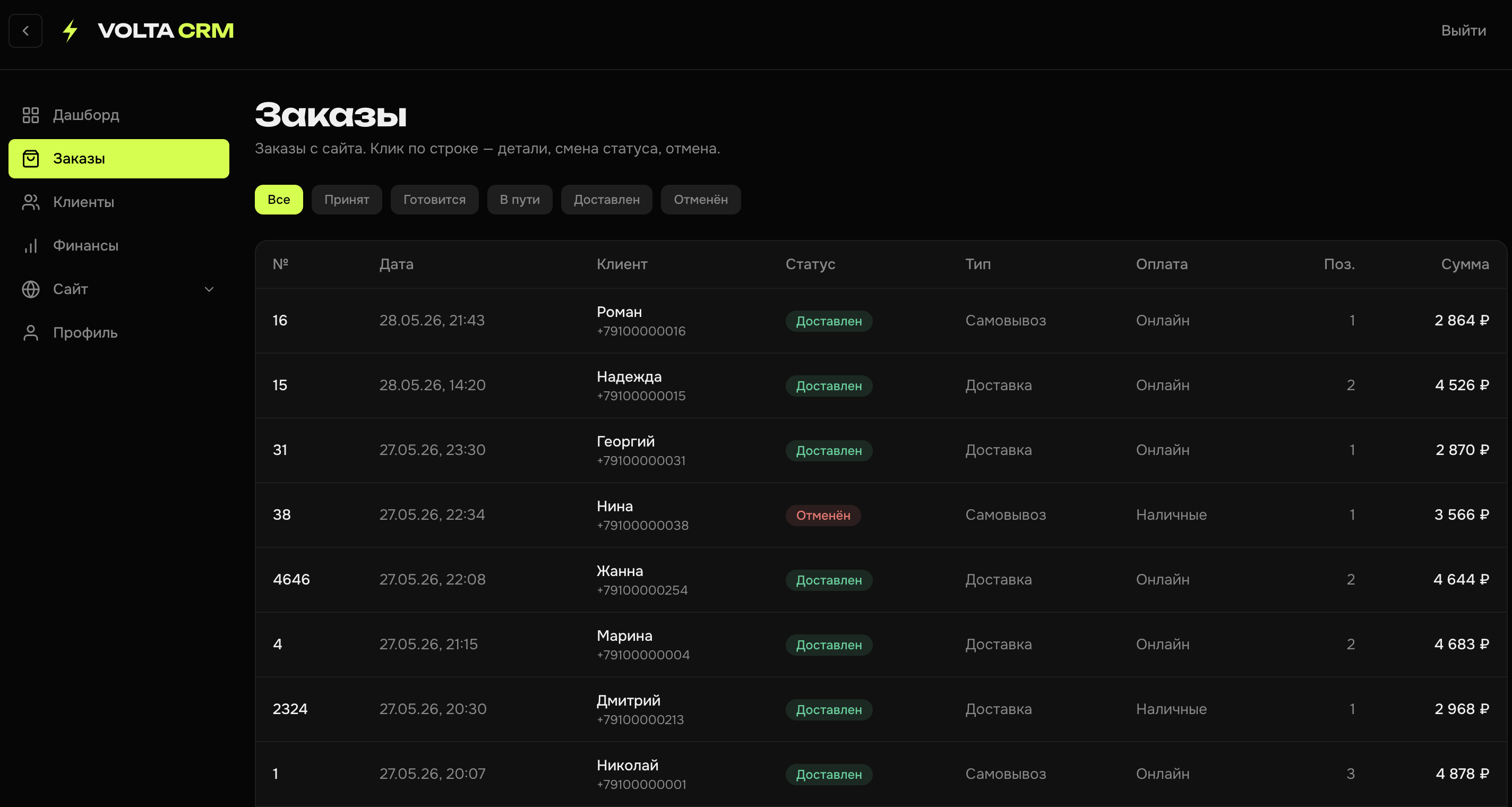Open order number 2324

290,709
